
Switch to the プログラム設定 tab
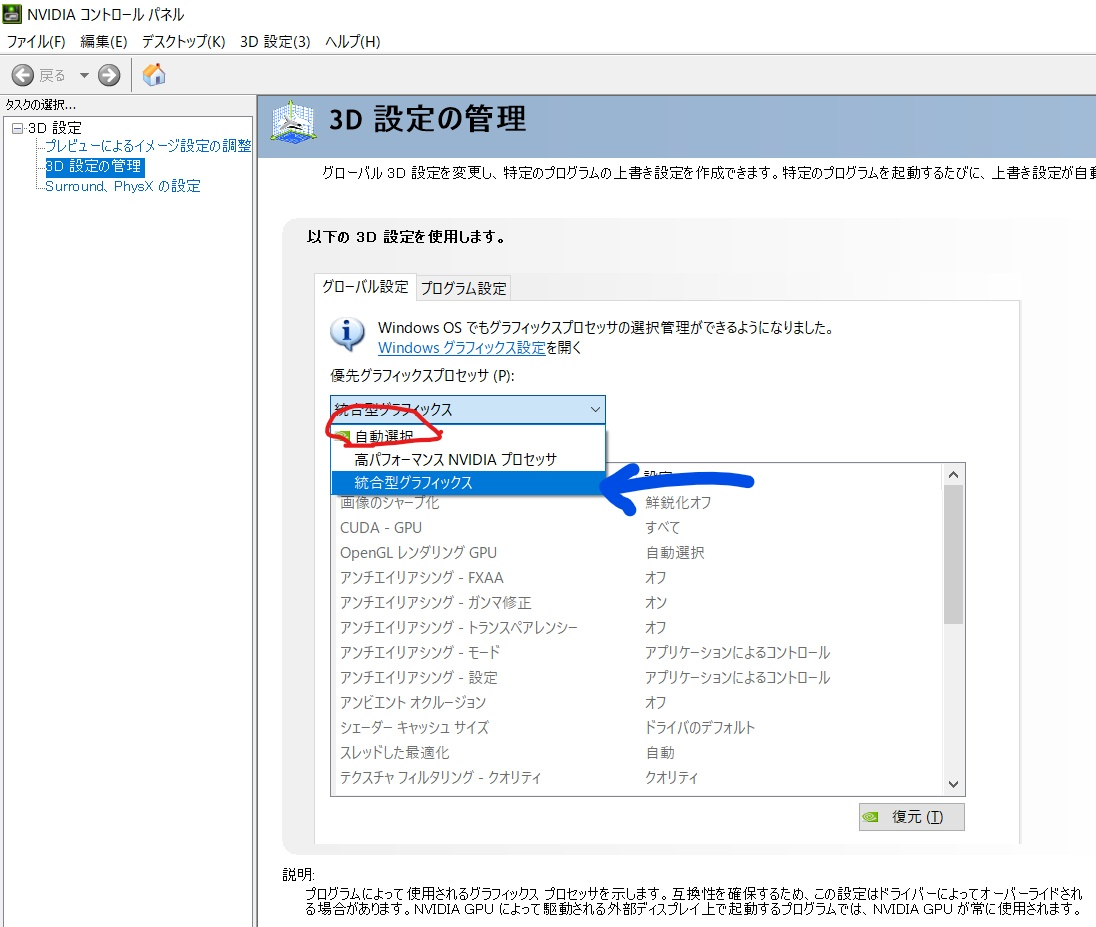point(463,288)
